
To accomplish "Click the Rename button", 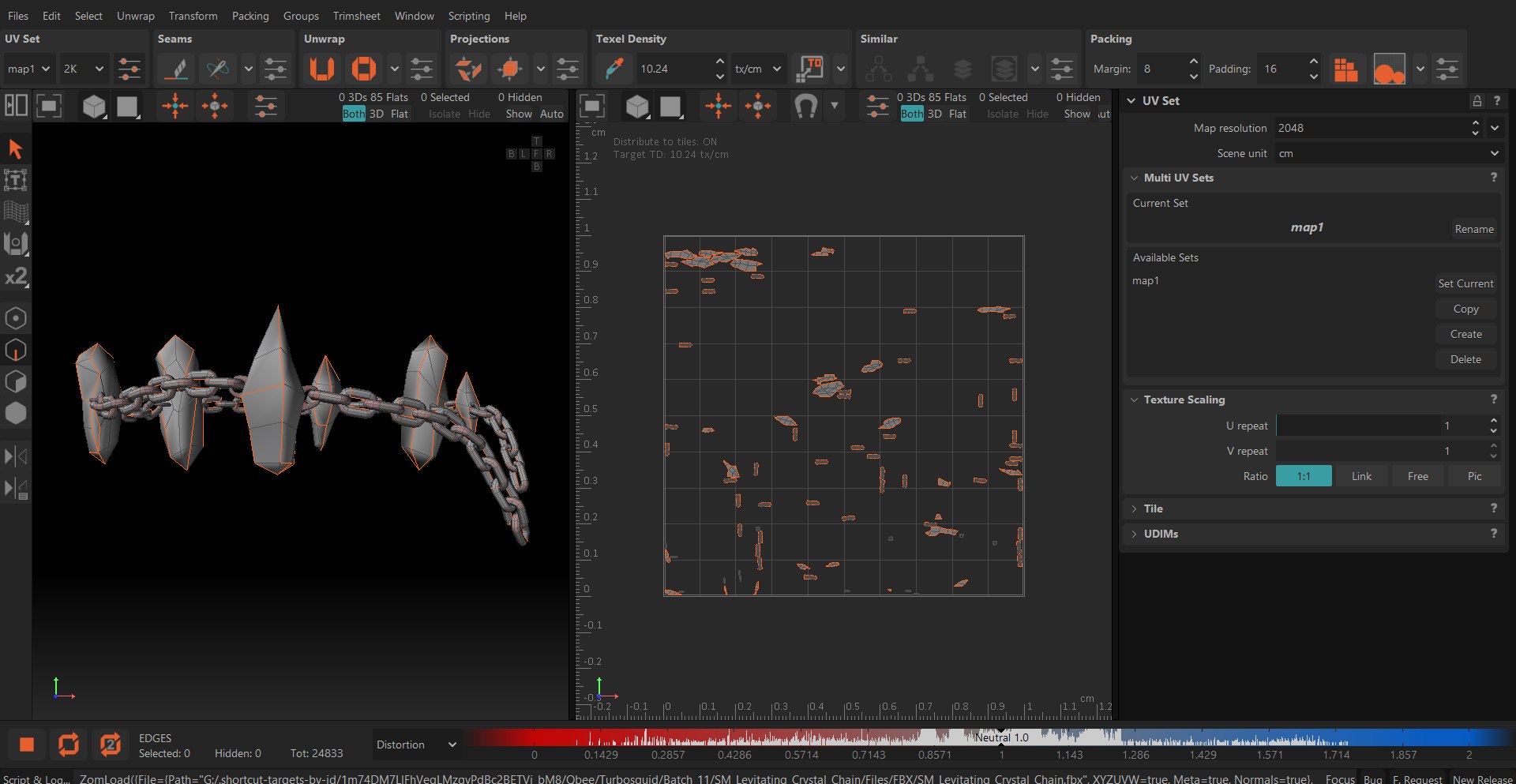I will point(1473,229).
